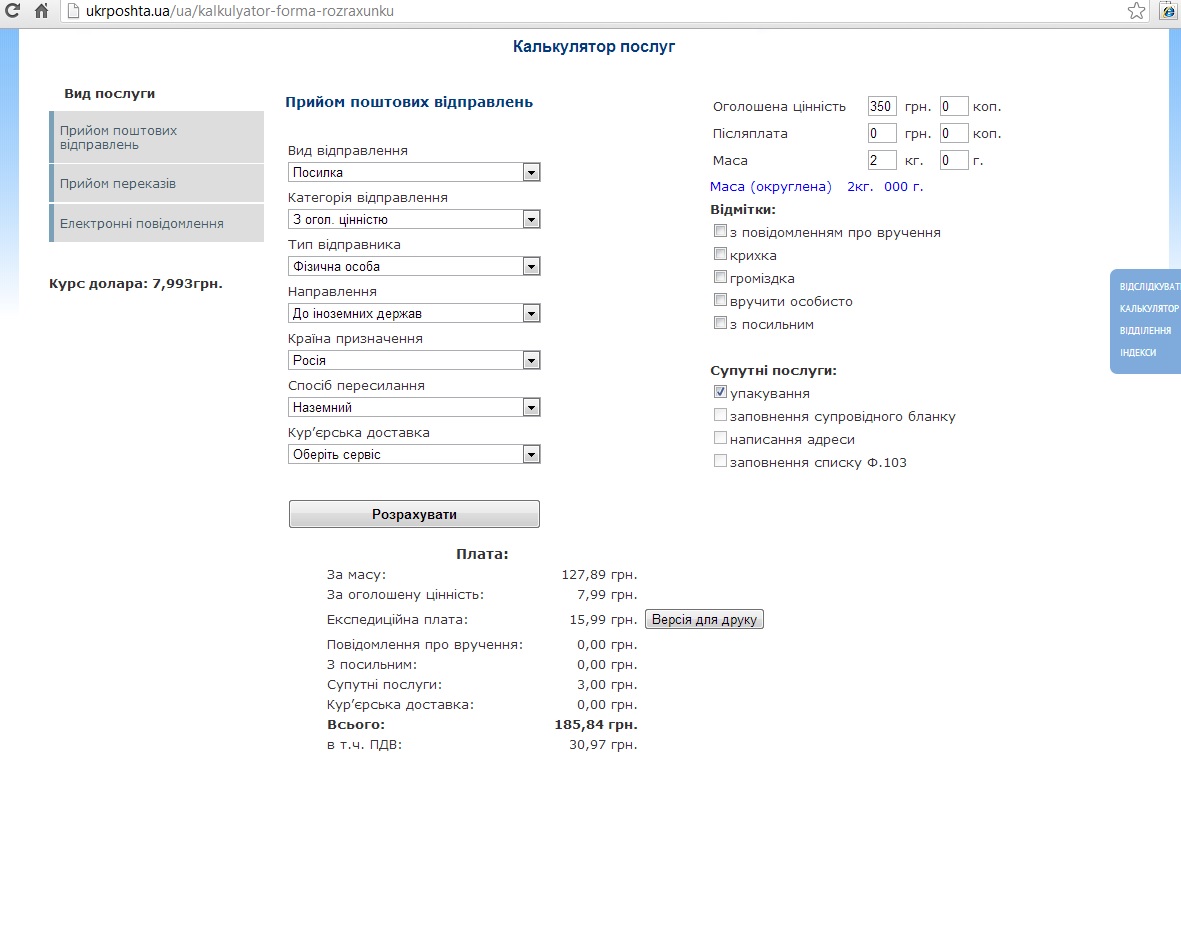Click the ПДВ value 30,97 грн.

[603, 745]
